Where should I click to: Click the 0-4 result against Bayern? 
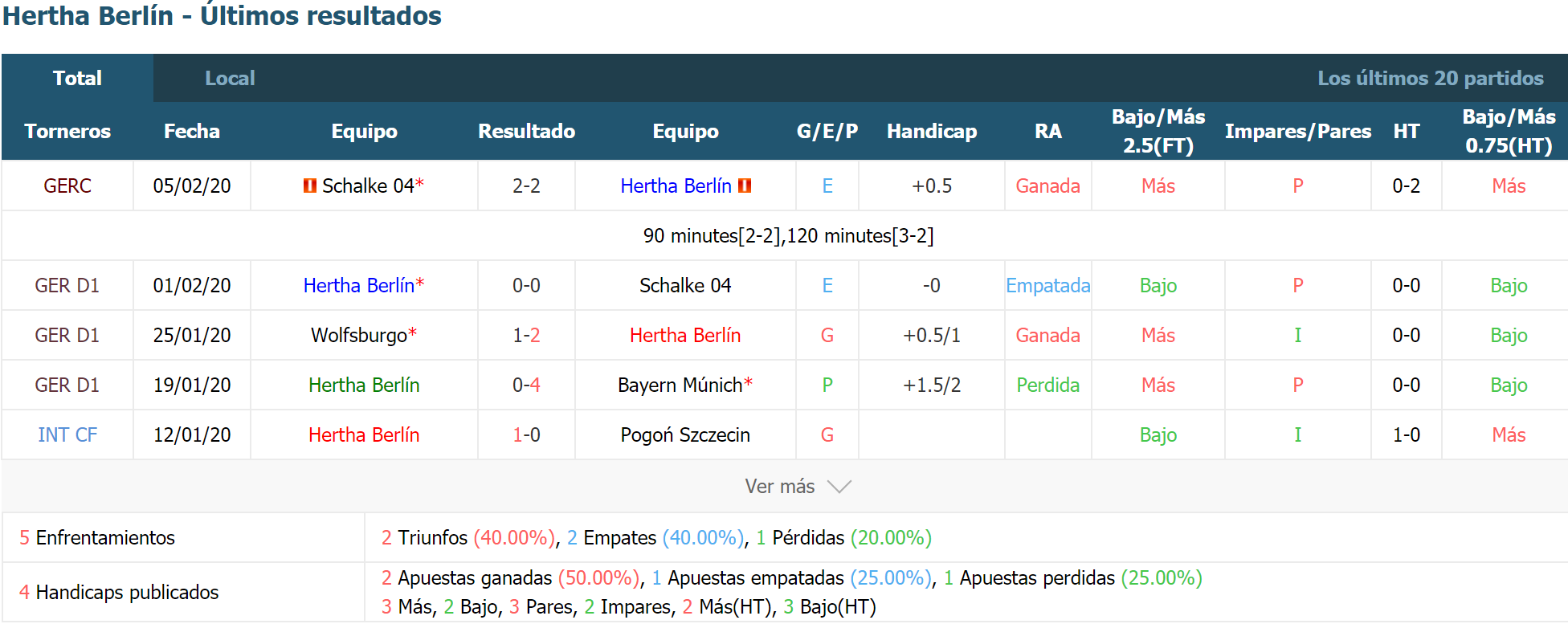click(526, 385)
